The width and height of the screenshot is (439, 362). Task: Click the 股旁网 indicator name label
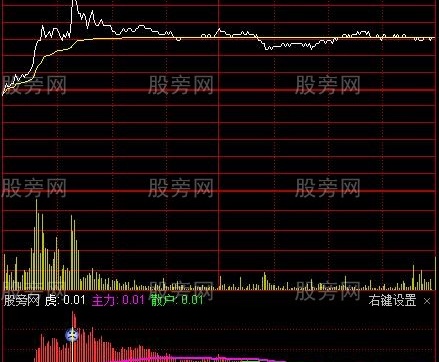(22, 300)
